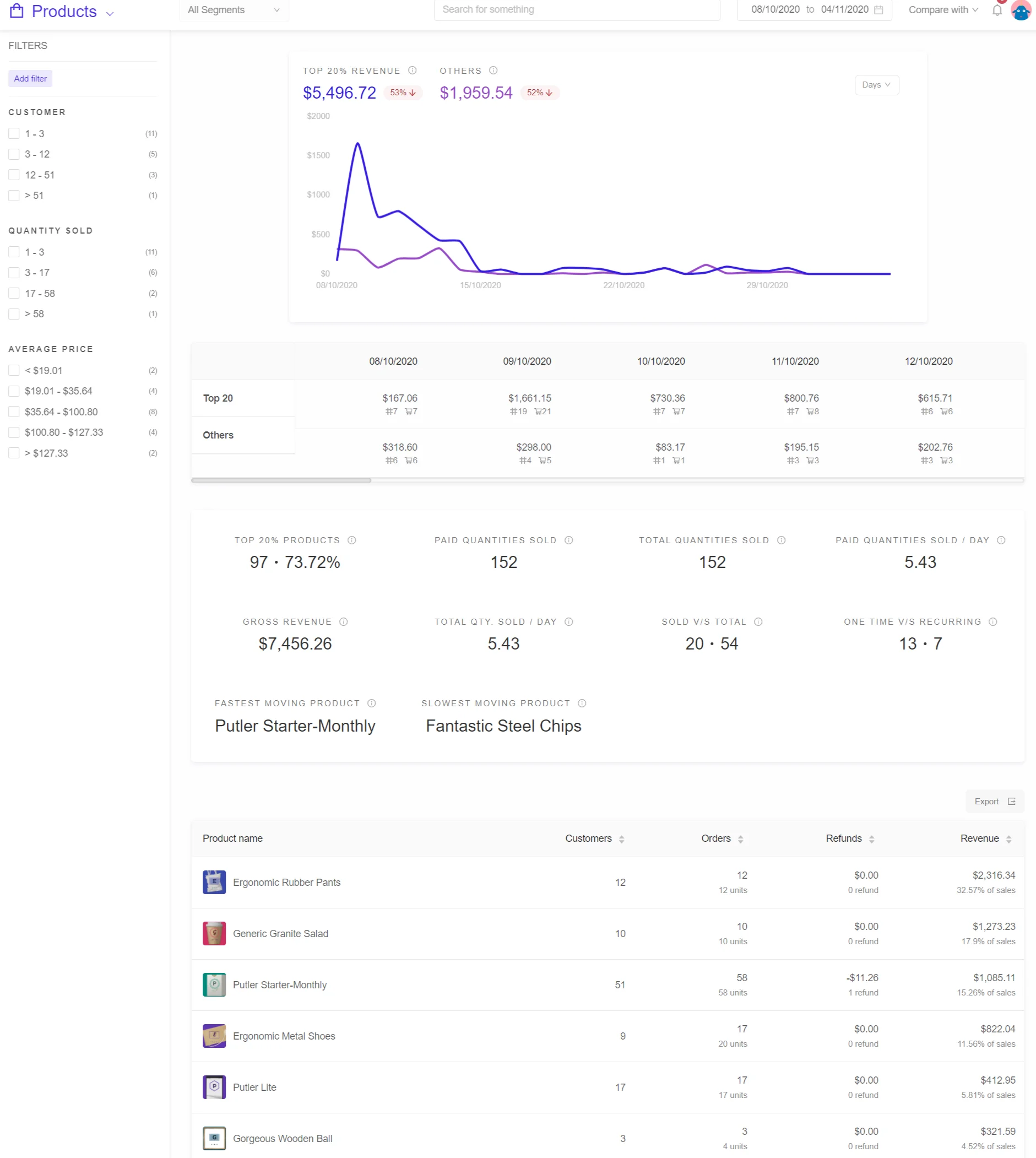Click the start date 08/10/2020 field
1036x1158 pixels.
775,10
